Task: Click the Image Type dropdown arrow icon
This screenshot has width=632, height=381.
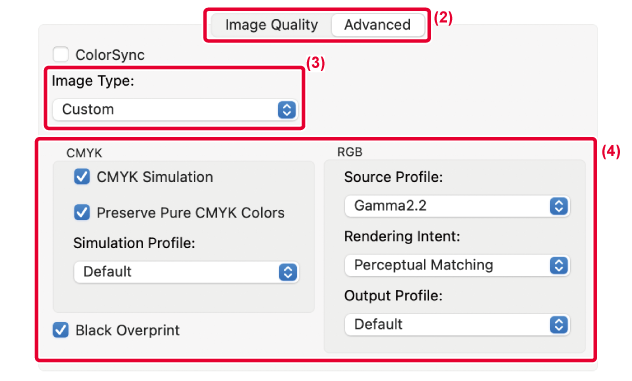Action: click(x=287, y=109)
